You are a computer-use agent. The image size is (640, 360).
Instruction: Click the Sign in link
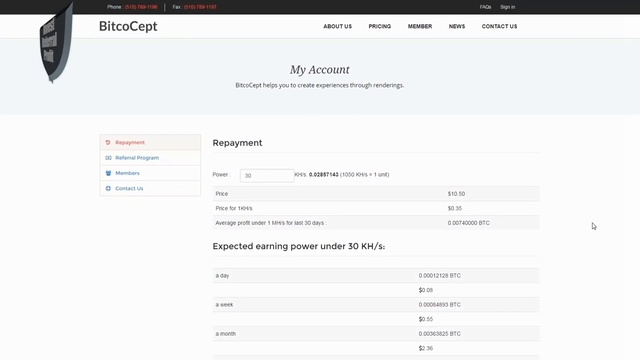tap(507, 7)
